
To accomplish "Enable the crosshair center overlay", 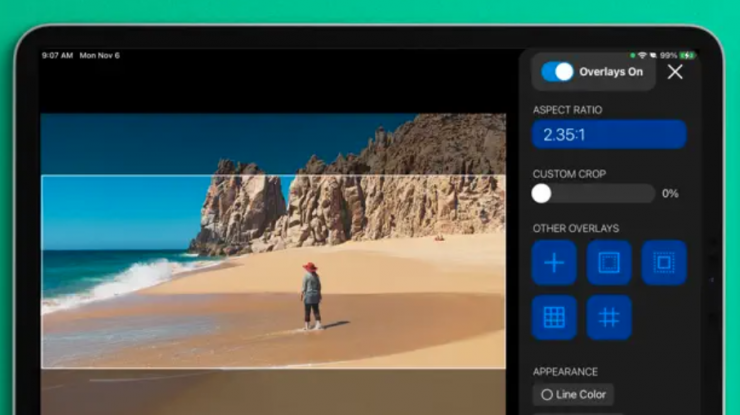I will click(x=554, y=263).
